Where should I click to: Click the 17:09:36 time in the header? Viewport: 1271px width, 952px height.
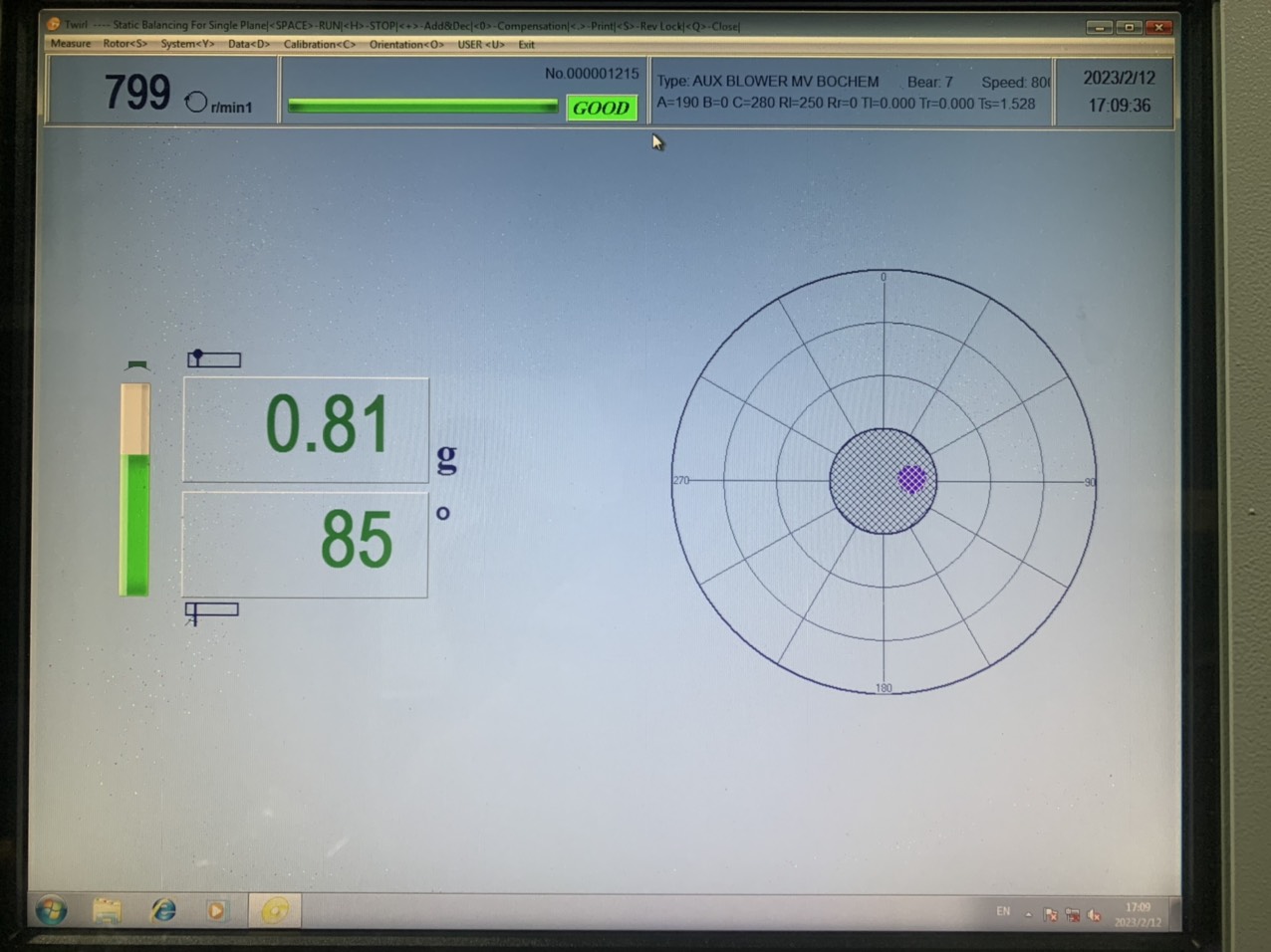pos(1119,106)
